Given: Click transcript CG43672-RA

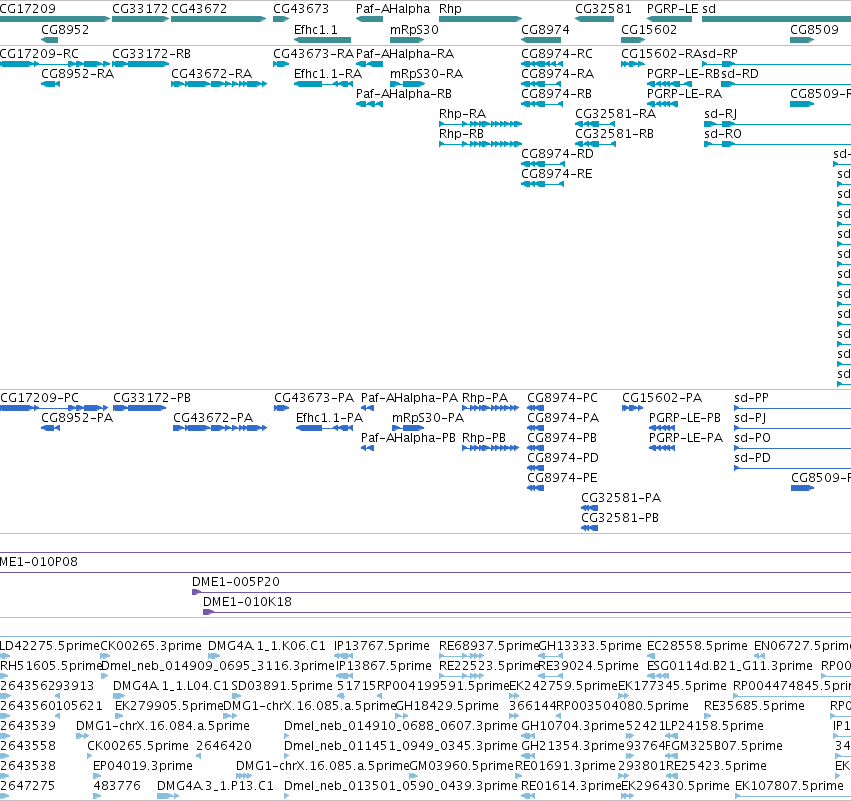Looking at the screenshot, I should point(212,74).
